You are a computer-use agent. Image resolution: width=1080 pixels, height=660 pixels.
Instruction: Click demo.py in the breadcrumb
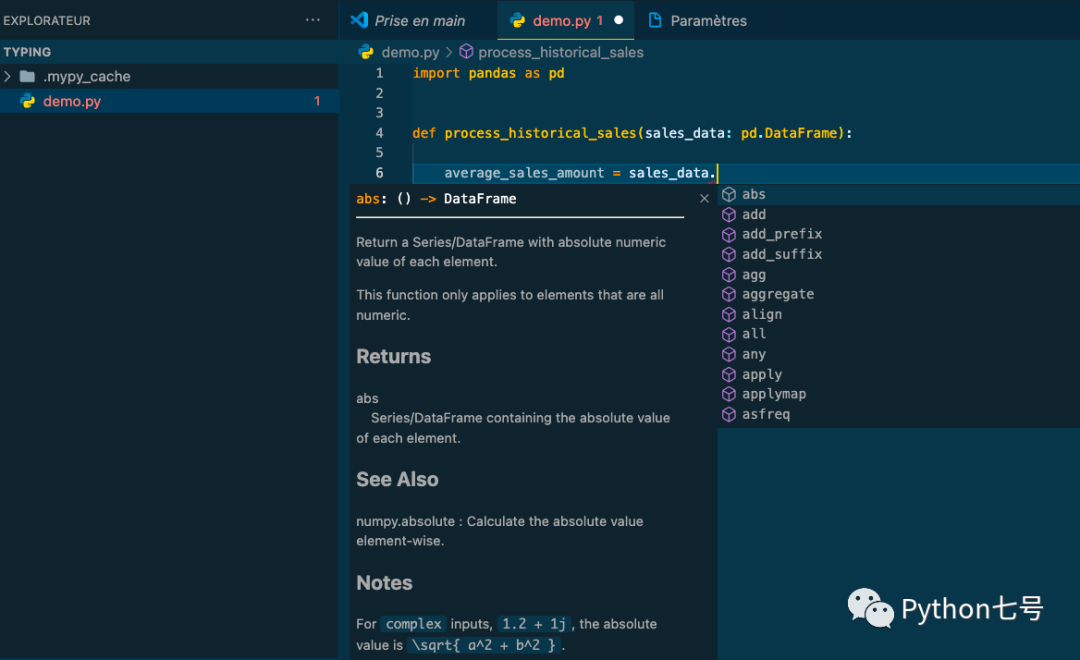click(x=411, y=52)
